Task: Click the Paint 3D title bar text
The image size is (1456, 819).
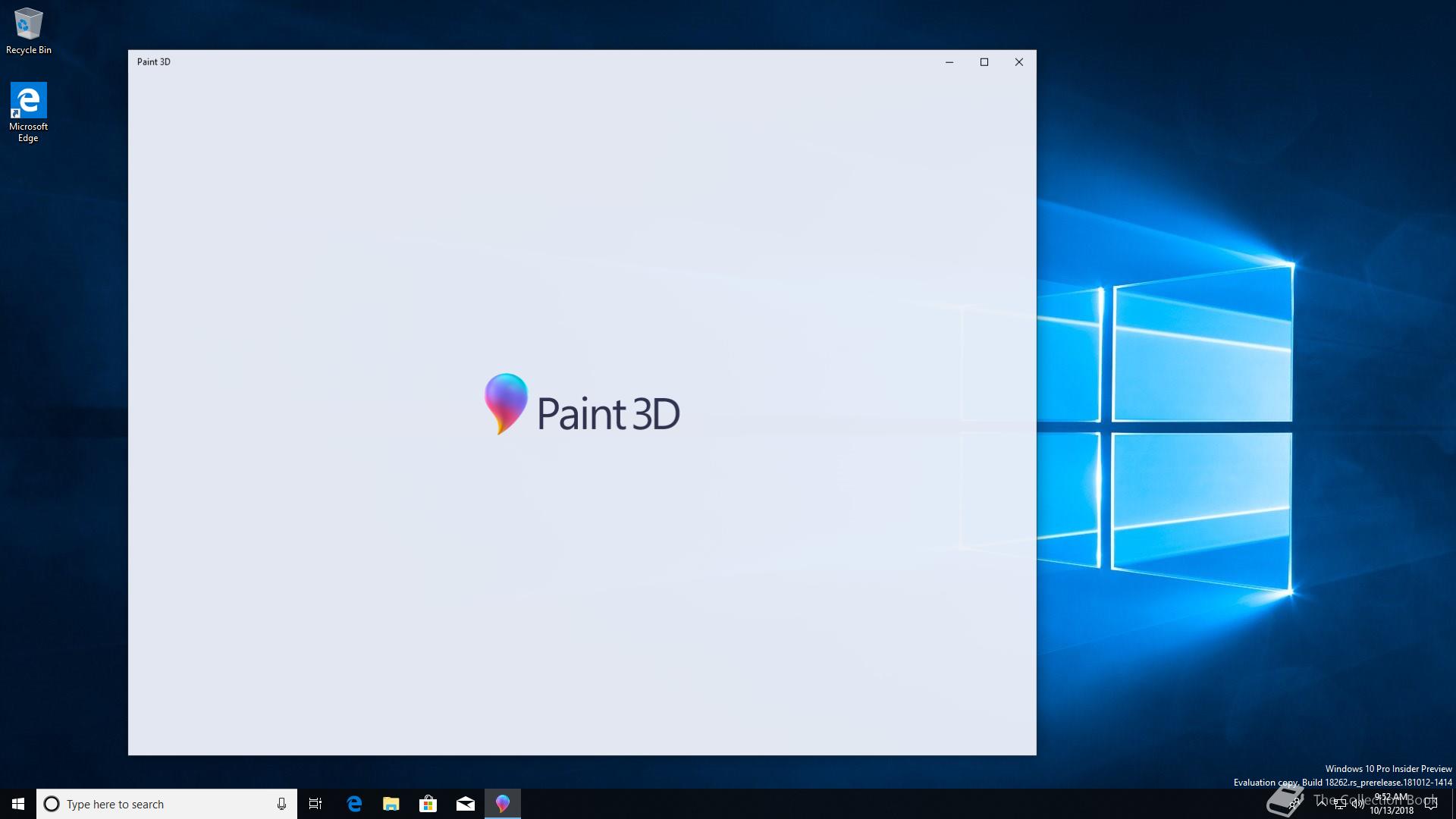Action: click(154, 62)
